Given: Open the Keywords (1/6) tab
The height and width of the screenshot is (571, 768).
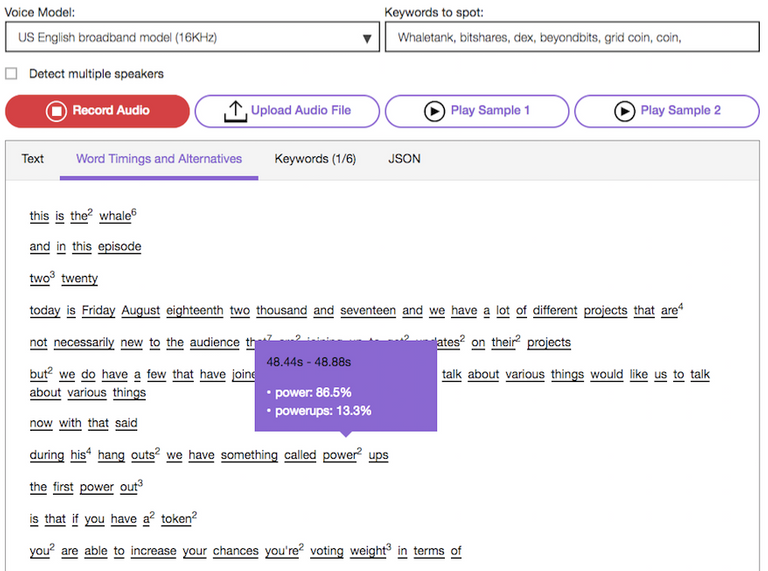Looking at the screenshot, I should coord(315,159).
